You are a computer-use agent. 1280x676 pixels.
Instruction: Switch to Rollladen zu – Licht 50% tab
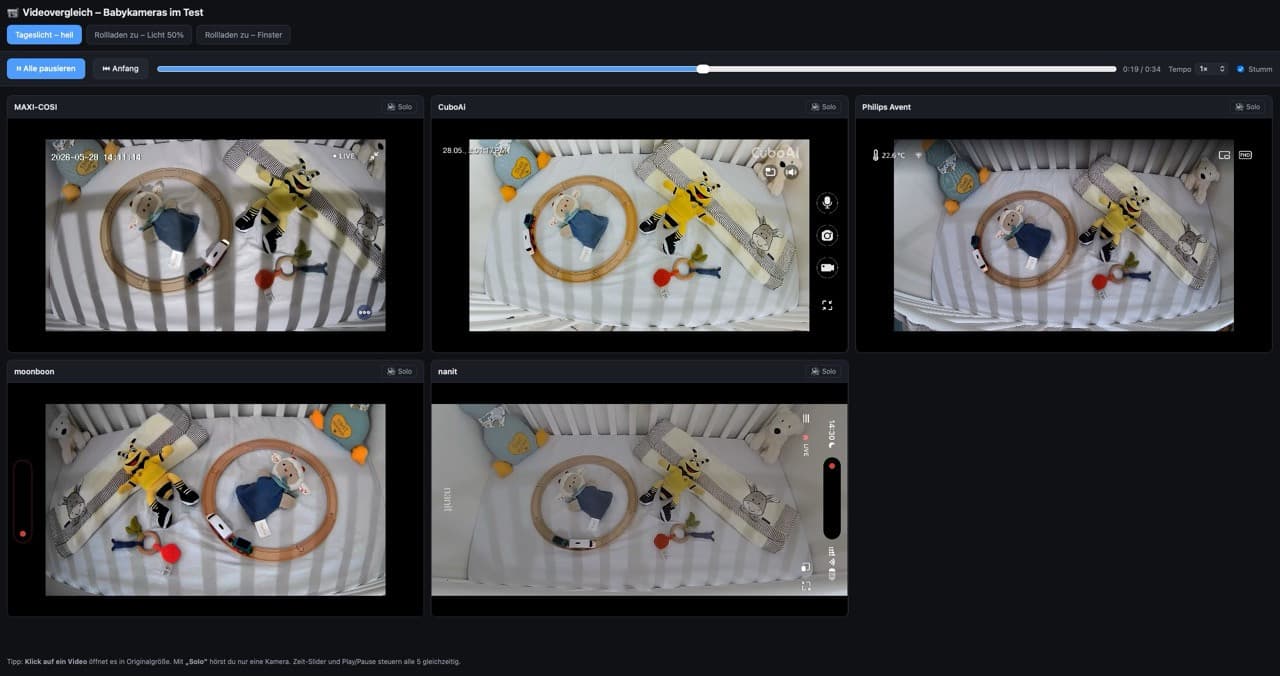click(139, 35)
